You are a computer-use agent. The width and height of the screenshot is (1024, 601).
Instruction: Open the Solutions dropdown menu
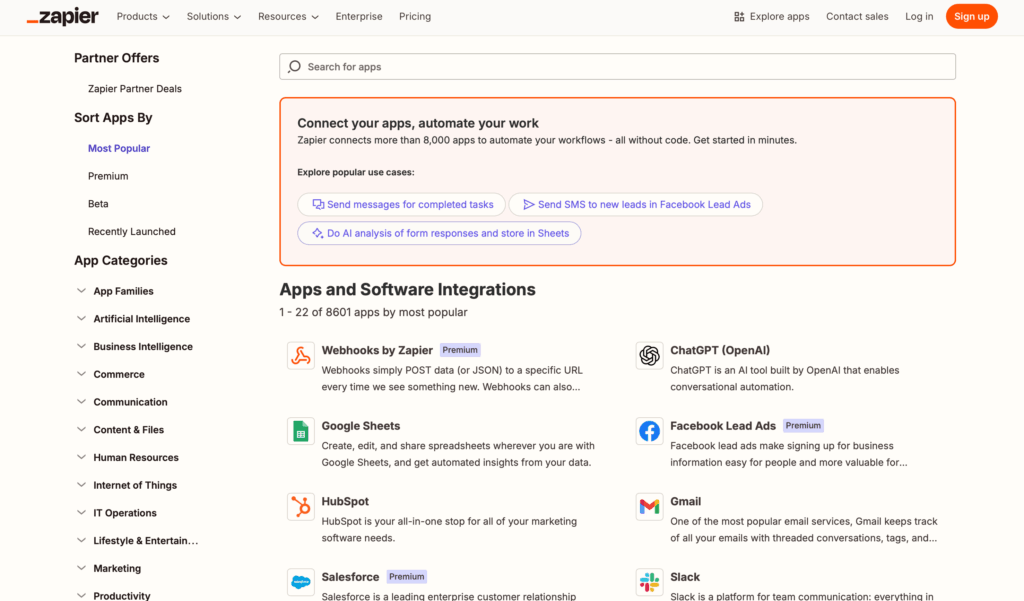coord(214,17)
